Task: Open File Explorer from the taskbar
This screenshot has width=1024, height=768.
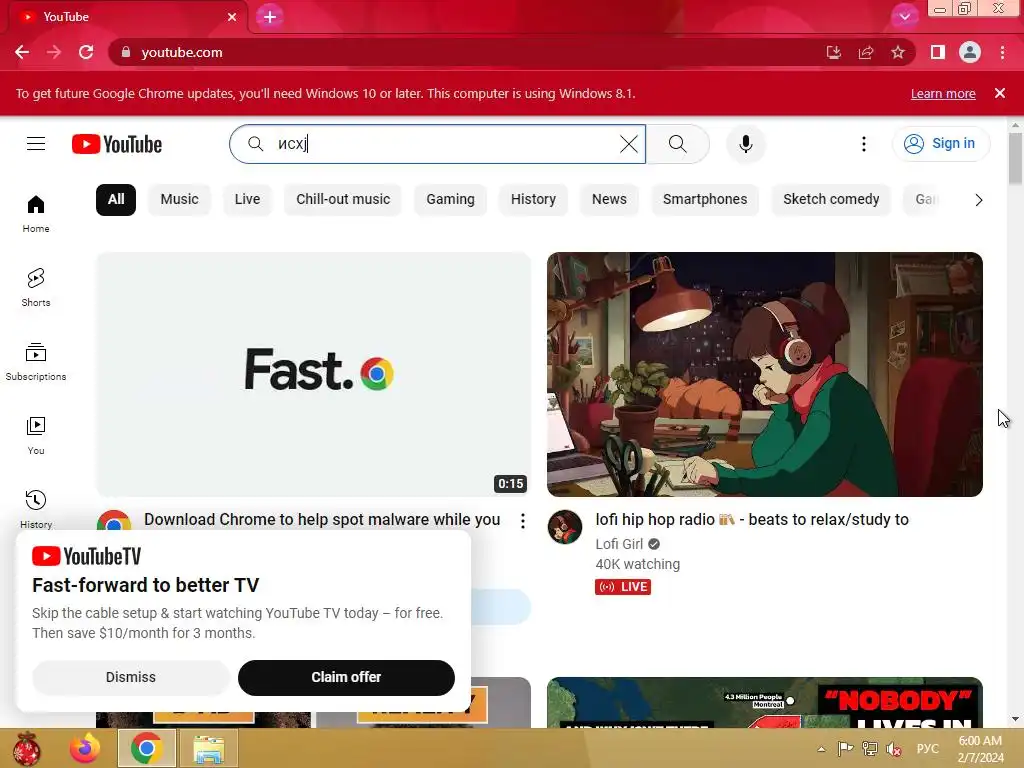Action: point(208,748)
